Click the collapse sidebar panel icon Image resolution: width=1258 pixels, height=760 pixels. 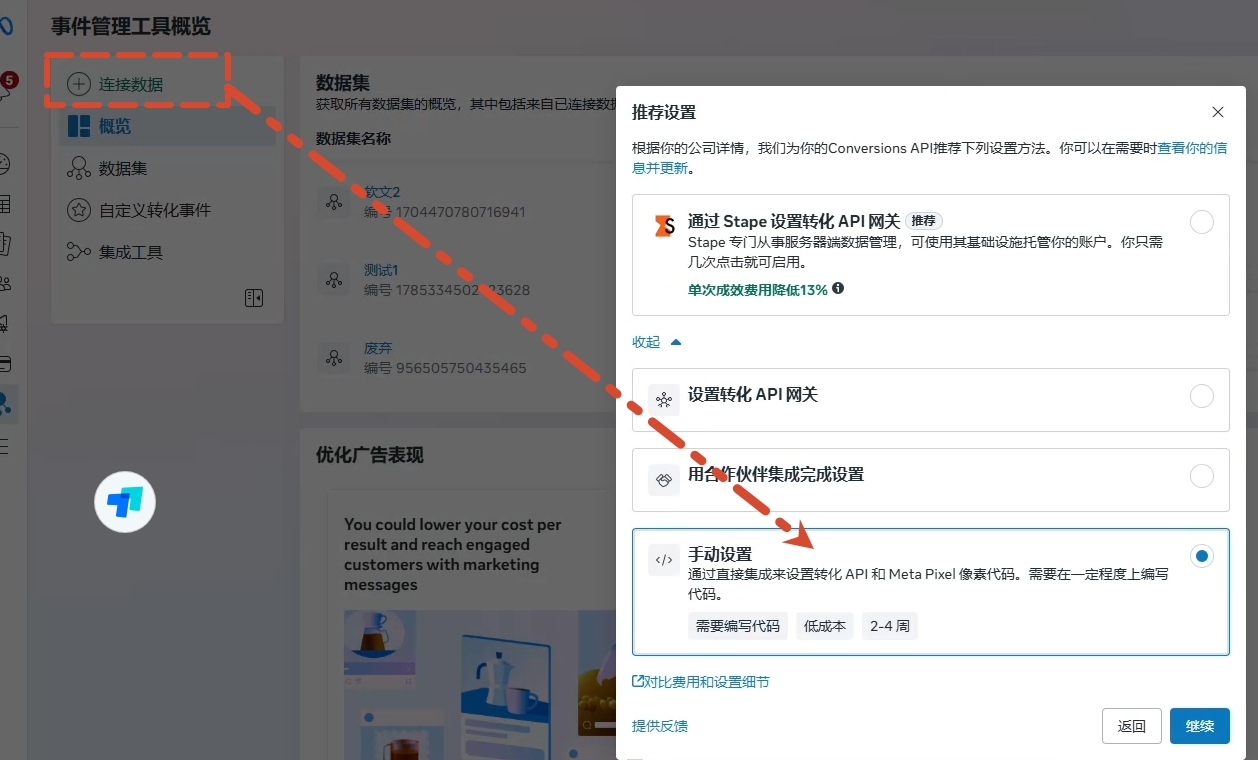(253, 298)
